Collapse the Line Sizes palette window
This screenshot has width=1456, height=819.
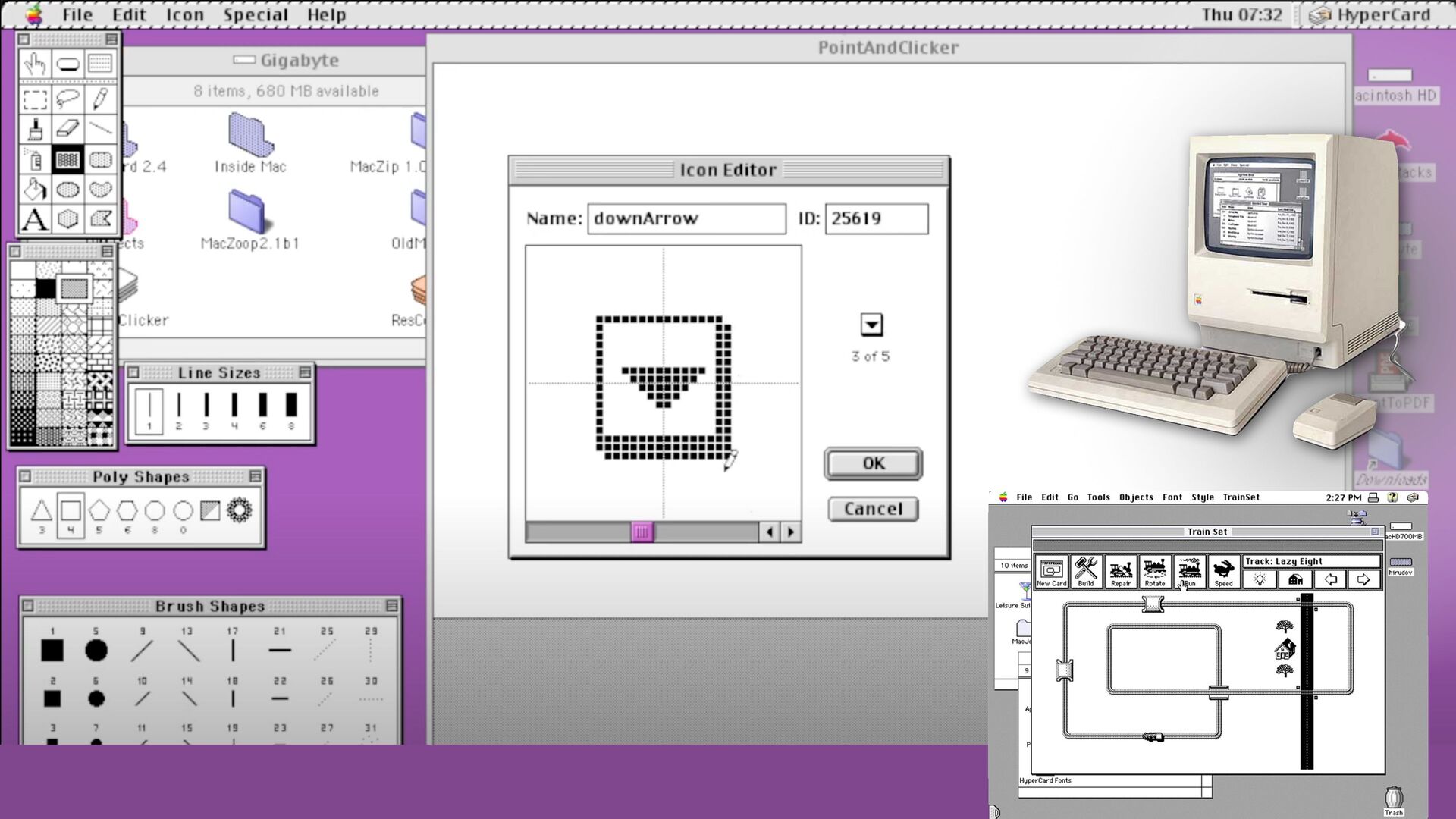305,372
